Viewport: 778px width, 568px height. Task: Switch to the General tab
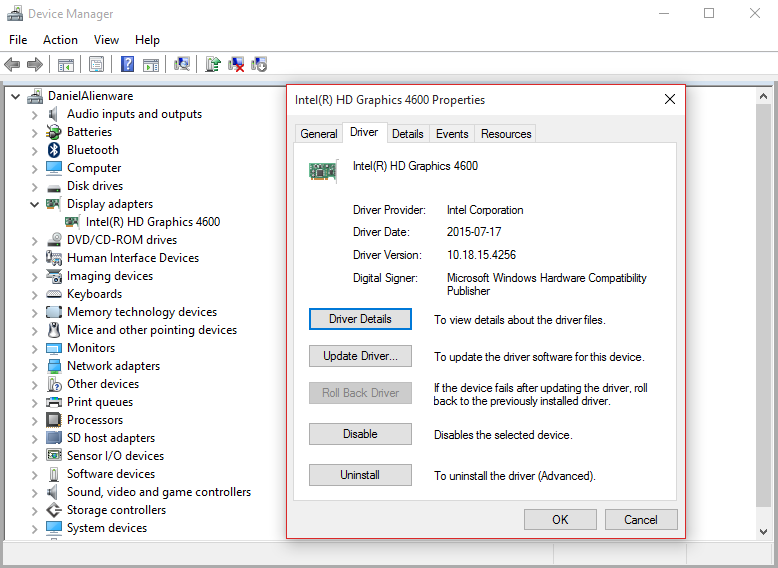[319, 134]
